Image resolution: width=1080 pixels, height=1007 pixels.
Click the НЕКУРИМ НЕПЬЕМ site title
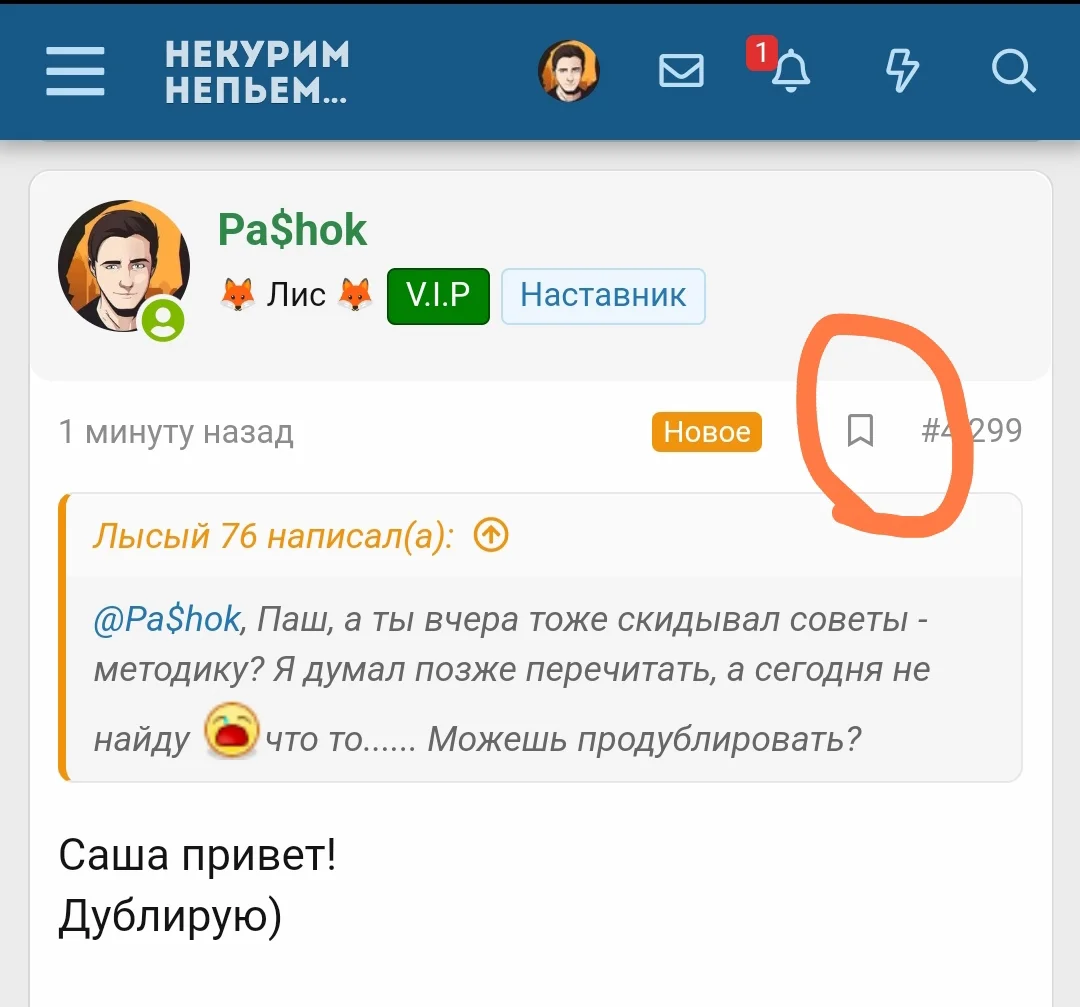257,72
